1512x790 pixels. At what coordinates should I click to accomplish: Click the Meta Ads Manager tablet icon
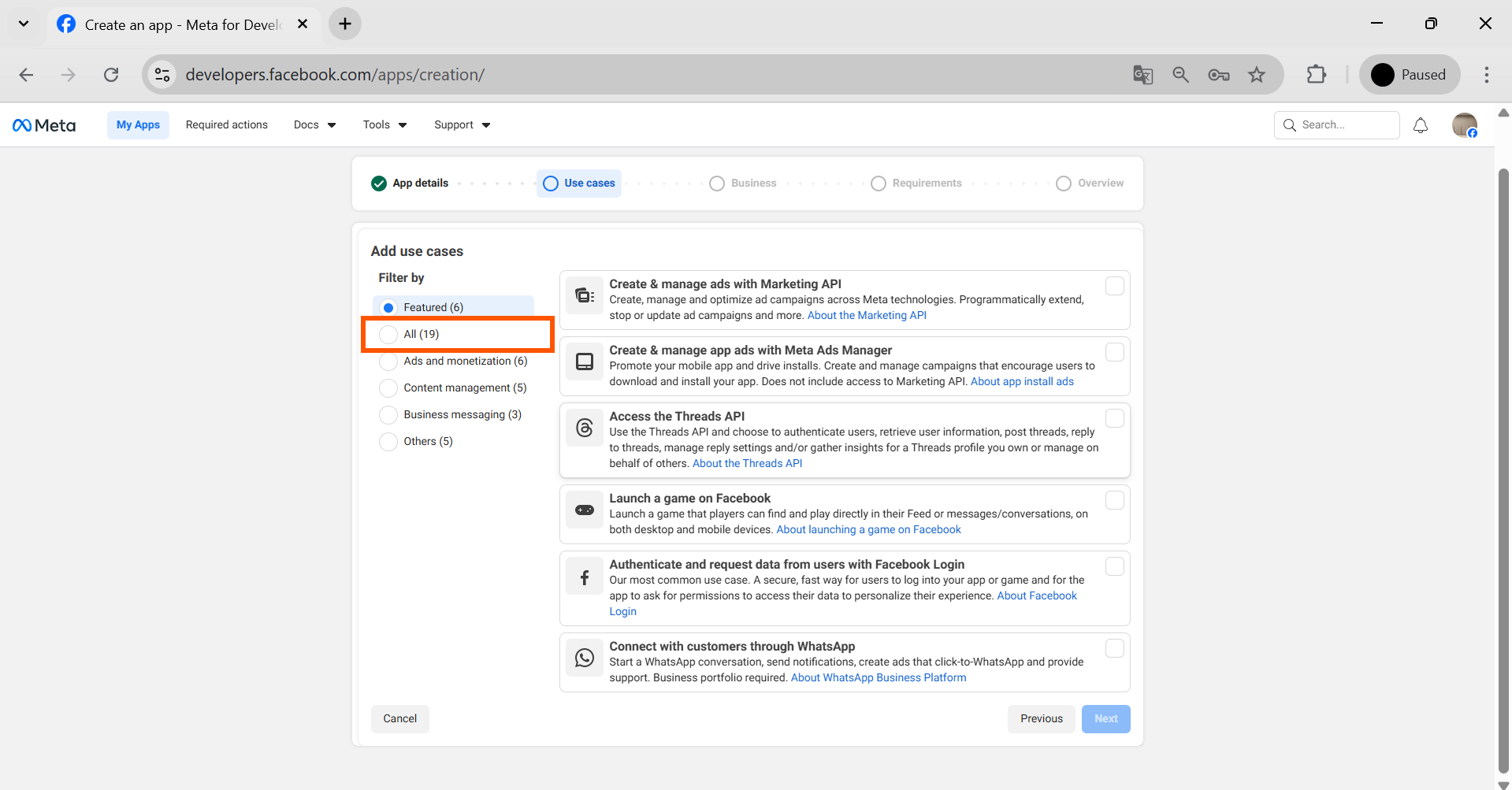pos(585,362)
